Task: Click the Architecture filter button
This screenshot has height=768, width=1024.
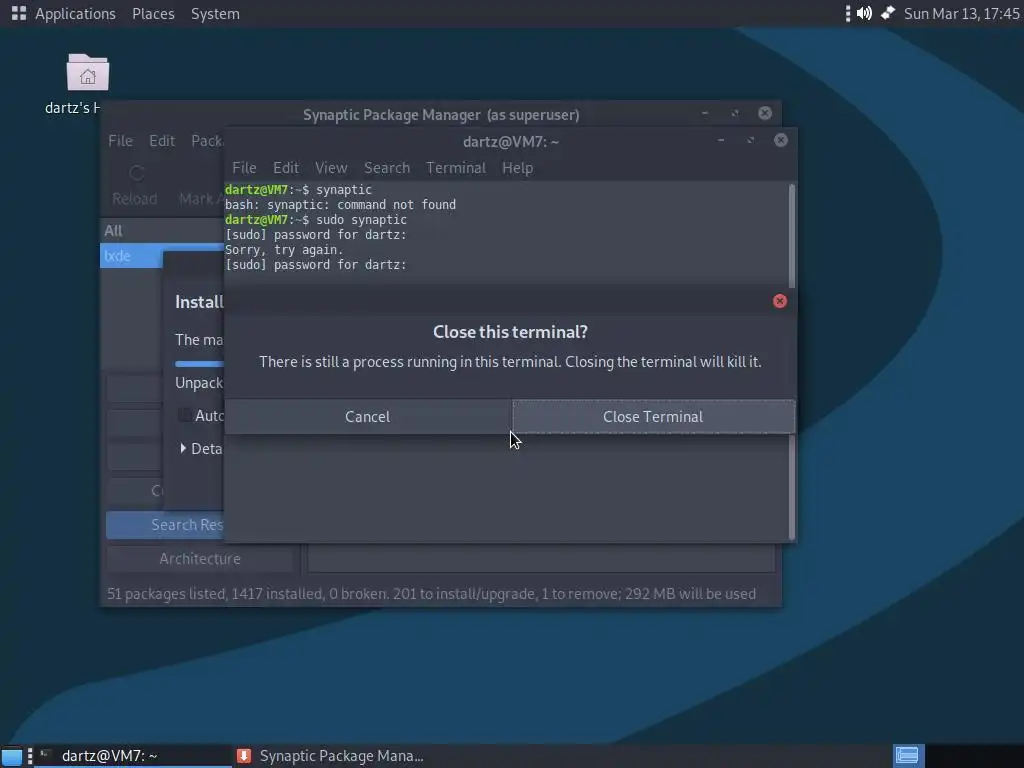Action: (x=200, y=559)
